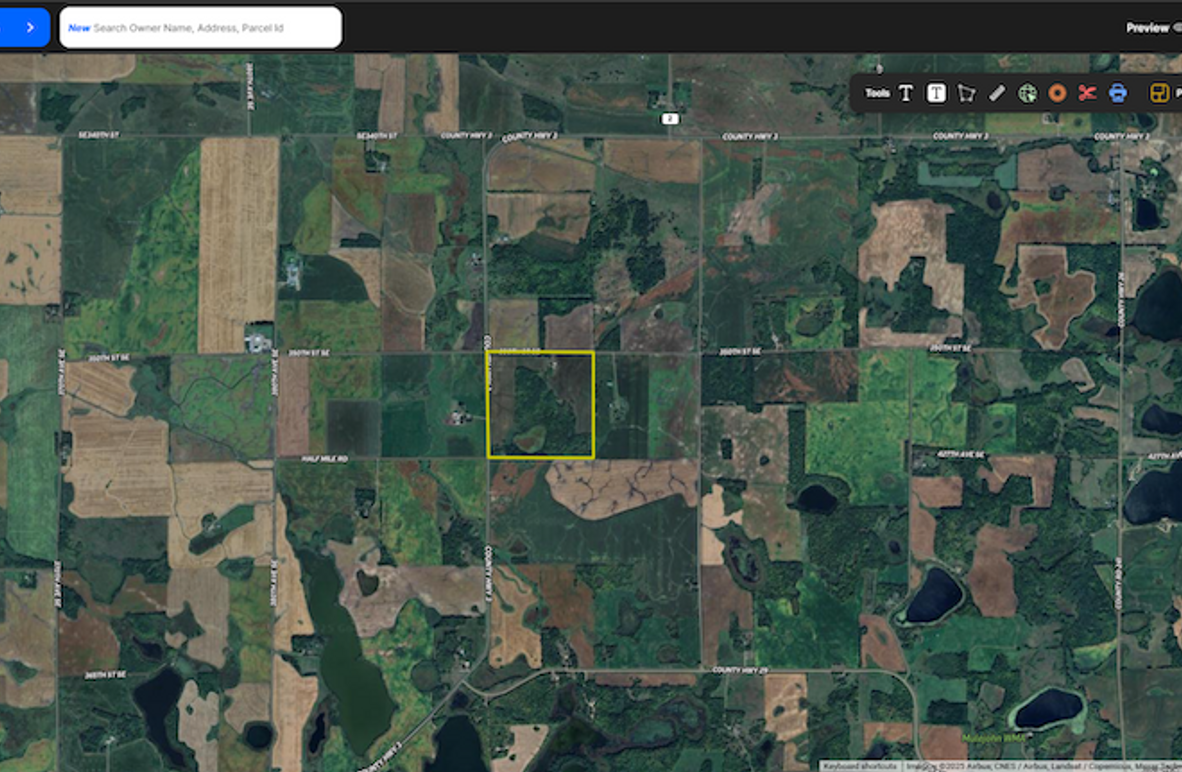Click the globe with cursor icon
The width and height of the screenshot is (1182, 772).
pyautogui.click(x=1027, y=93)
